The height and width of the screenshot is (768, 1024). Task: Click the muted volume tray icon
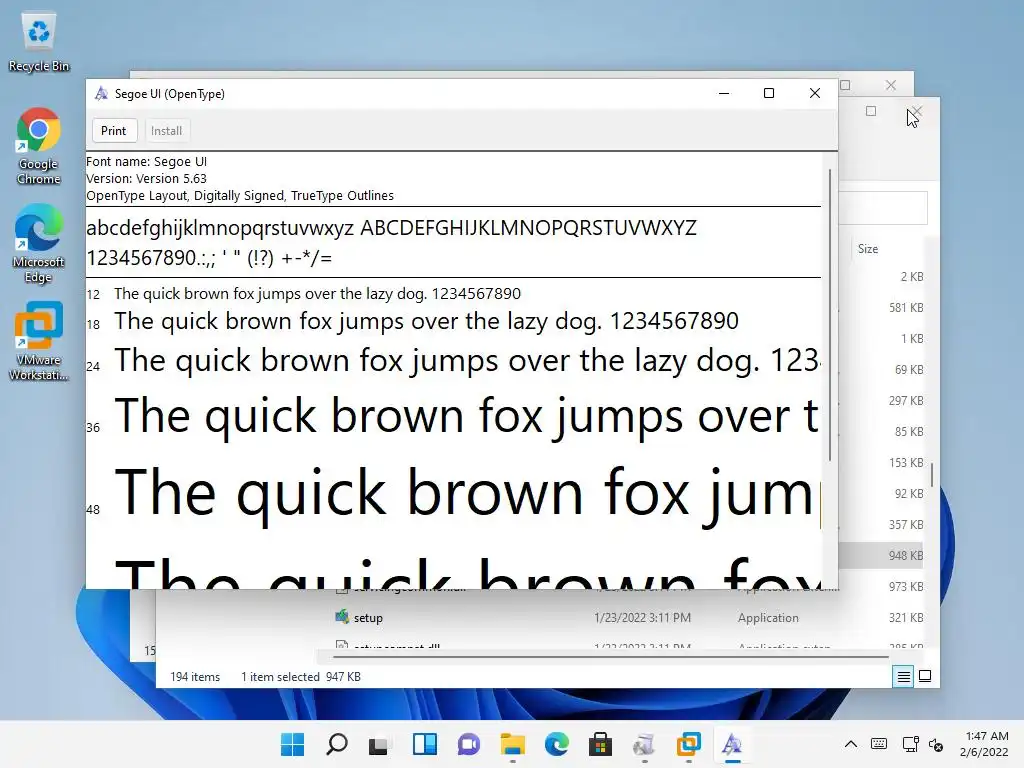tap(936, 744)
